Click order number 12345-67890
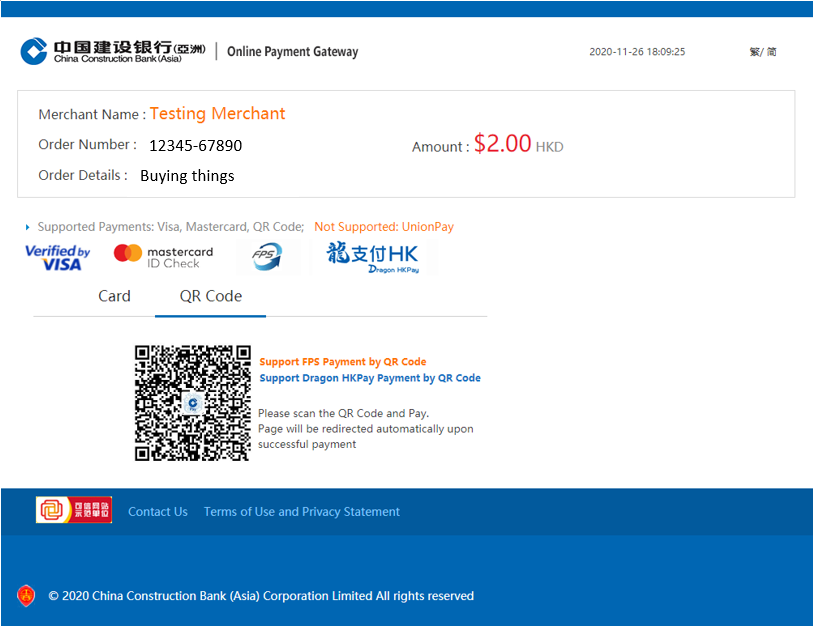 (195, 146)
